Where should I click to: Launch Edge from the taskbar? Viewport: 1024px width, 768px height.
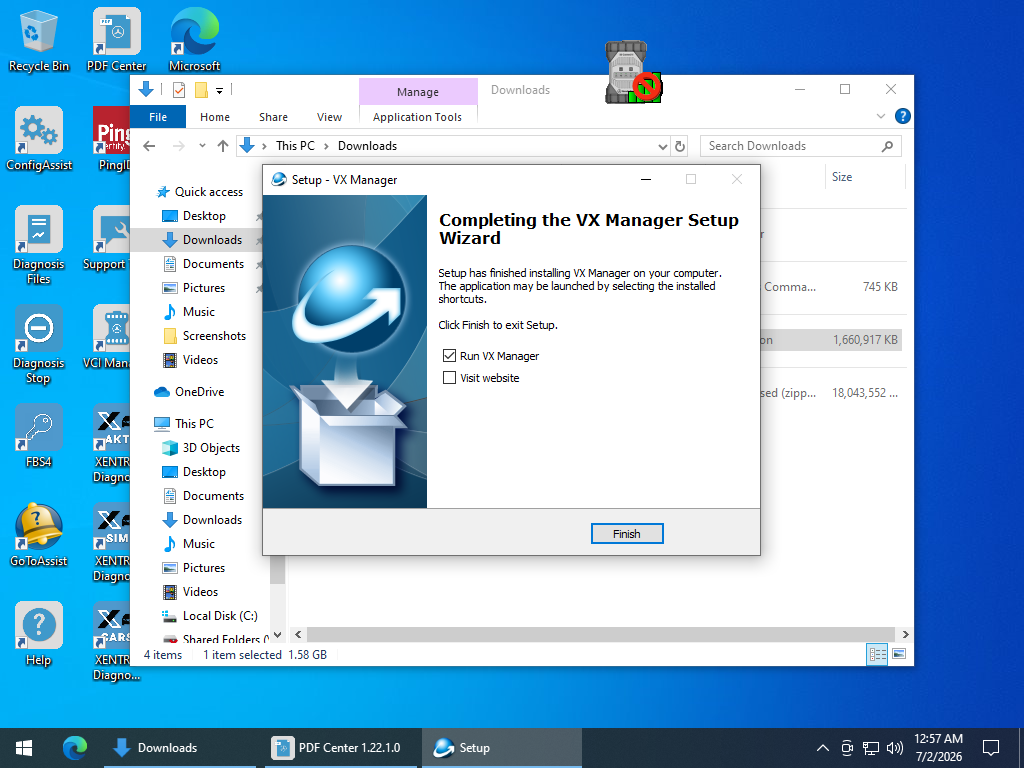point(74,748)
